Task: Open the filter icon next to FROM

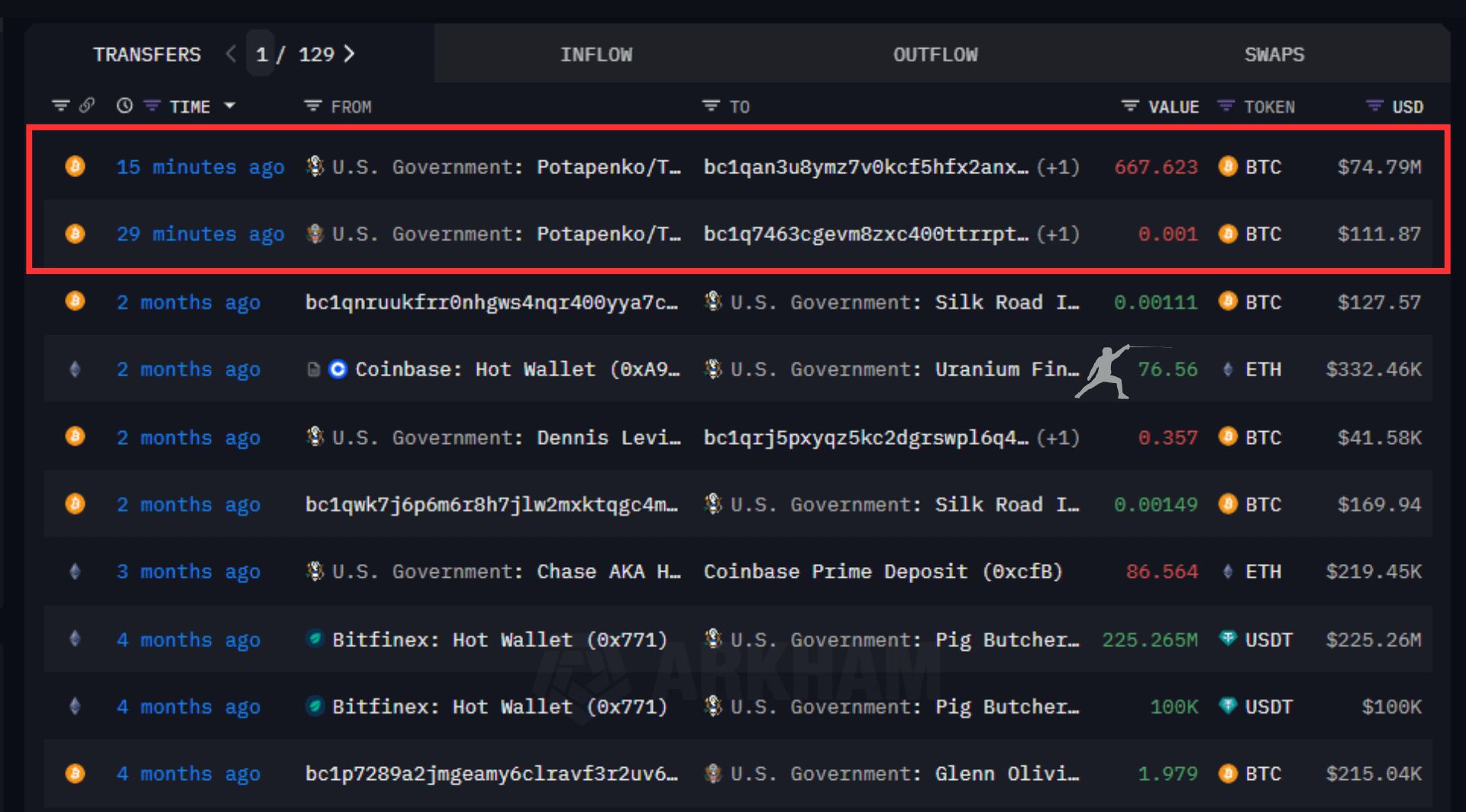Action: 312,106
